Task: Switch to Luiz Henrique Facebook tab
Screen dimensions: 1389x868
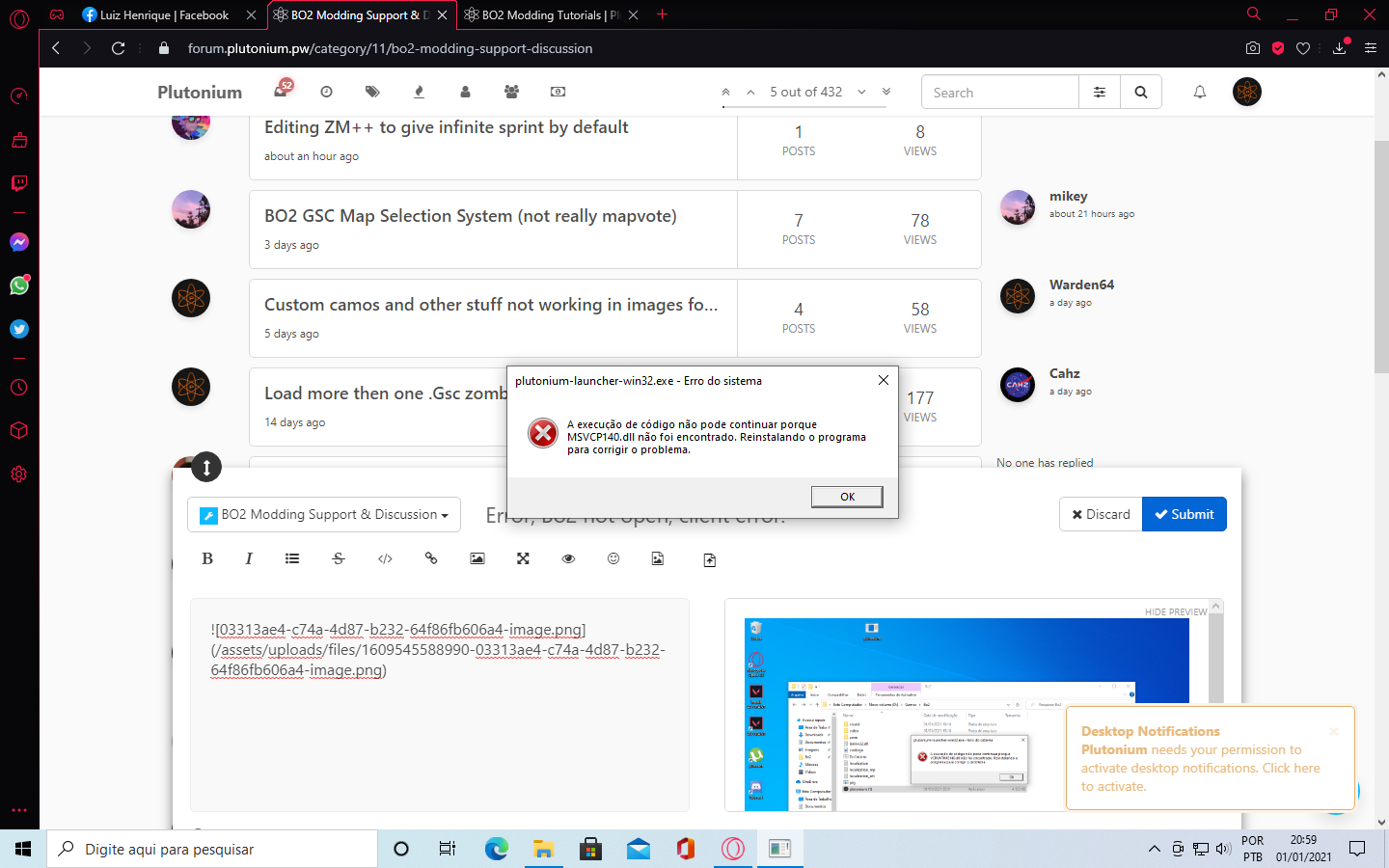Action: click(x=167, y=14)
